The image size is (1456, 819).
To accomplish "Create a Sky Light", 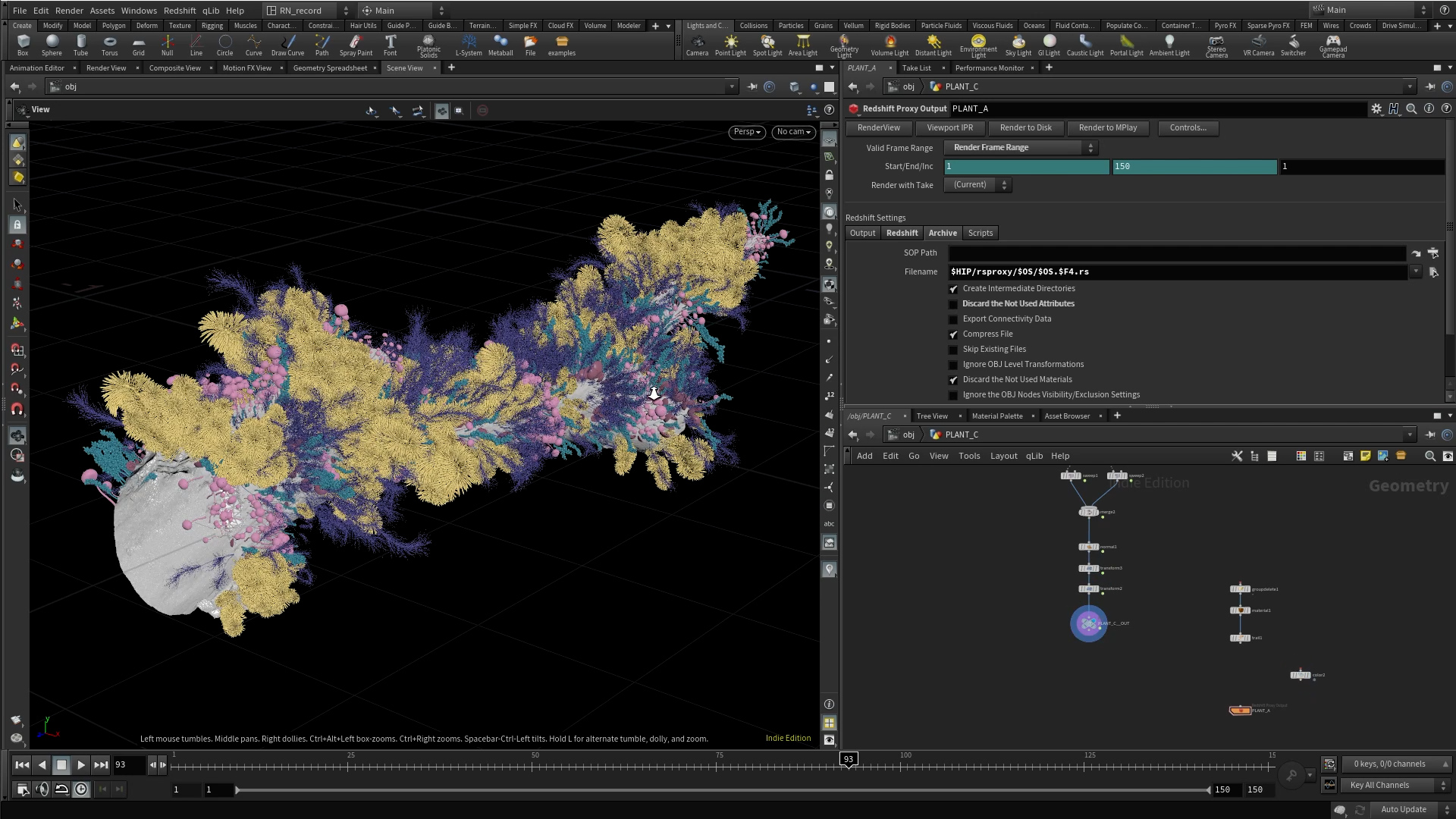I will [x=1018, y=45].
